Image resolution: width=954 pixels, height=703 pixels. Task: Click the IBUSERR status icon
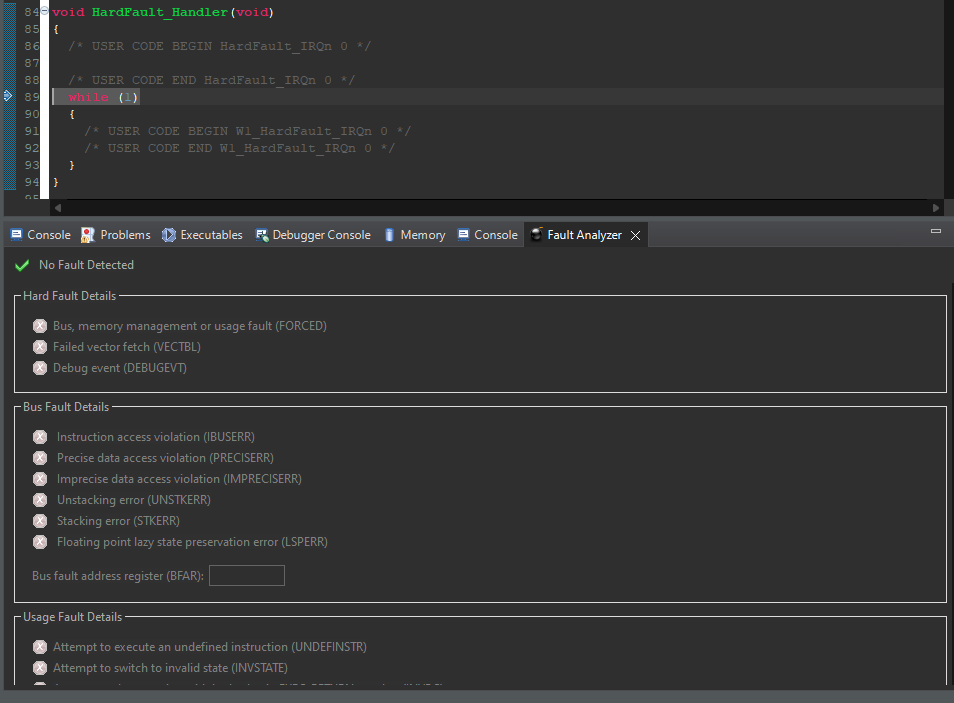click(40, 437)
